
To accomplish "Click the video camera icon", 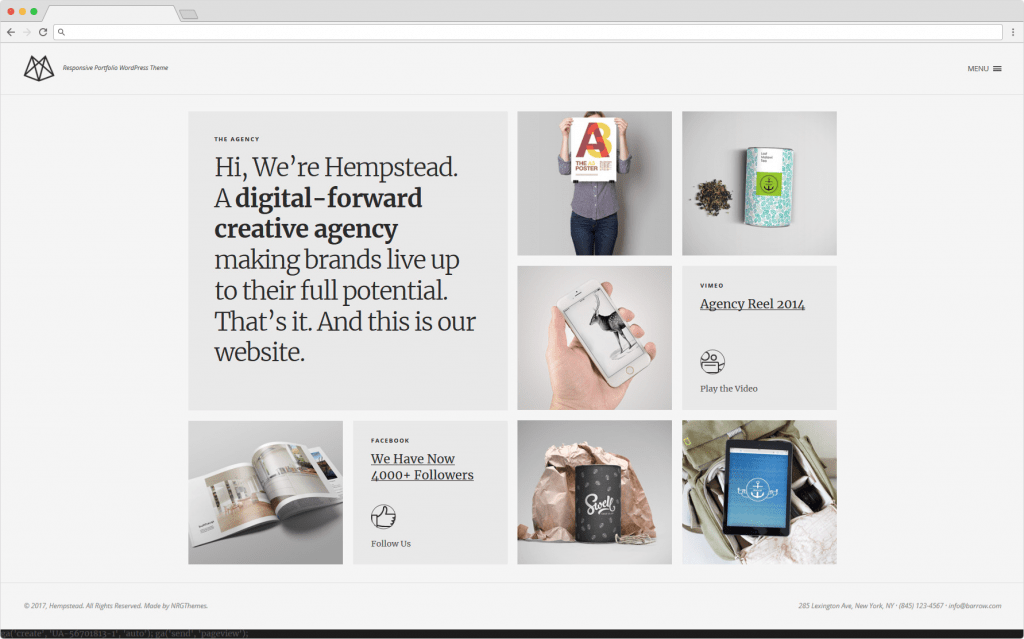I will (712, 361).
